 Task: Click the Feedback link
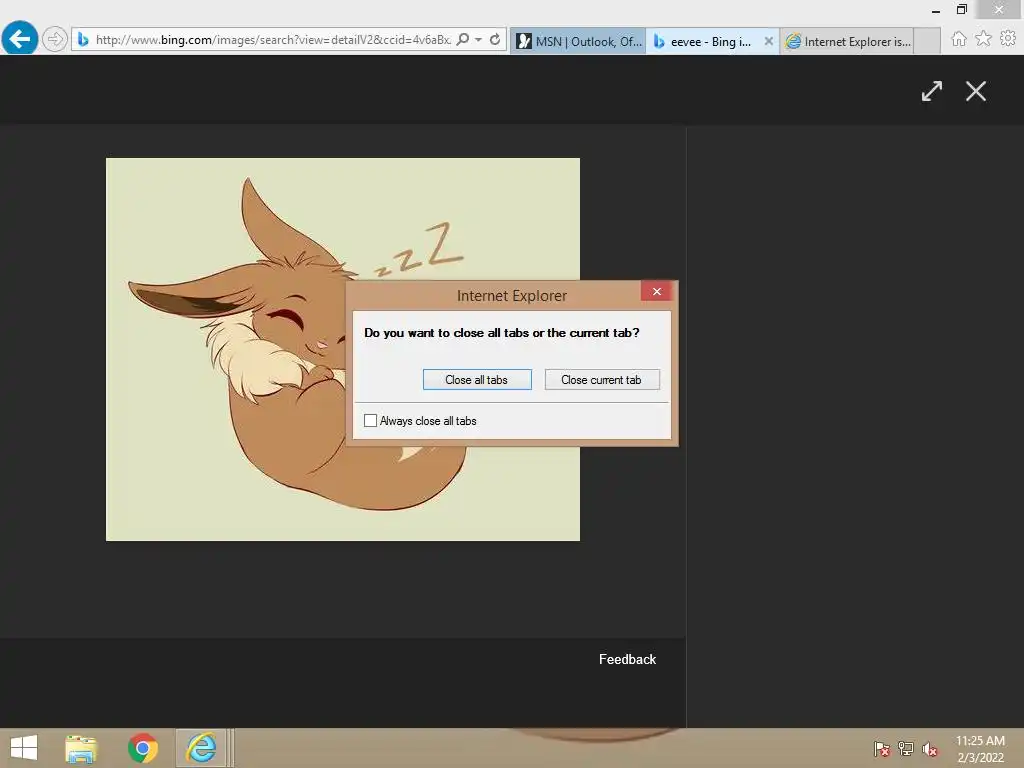pos(627,659)
